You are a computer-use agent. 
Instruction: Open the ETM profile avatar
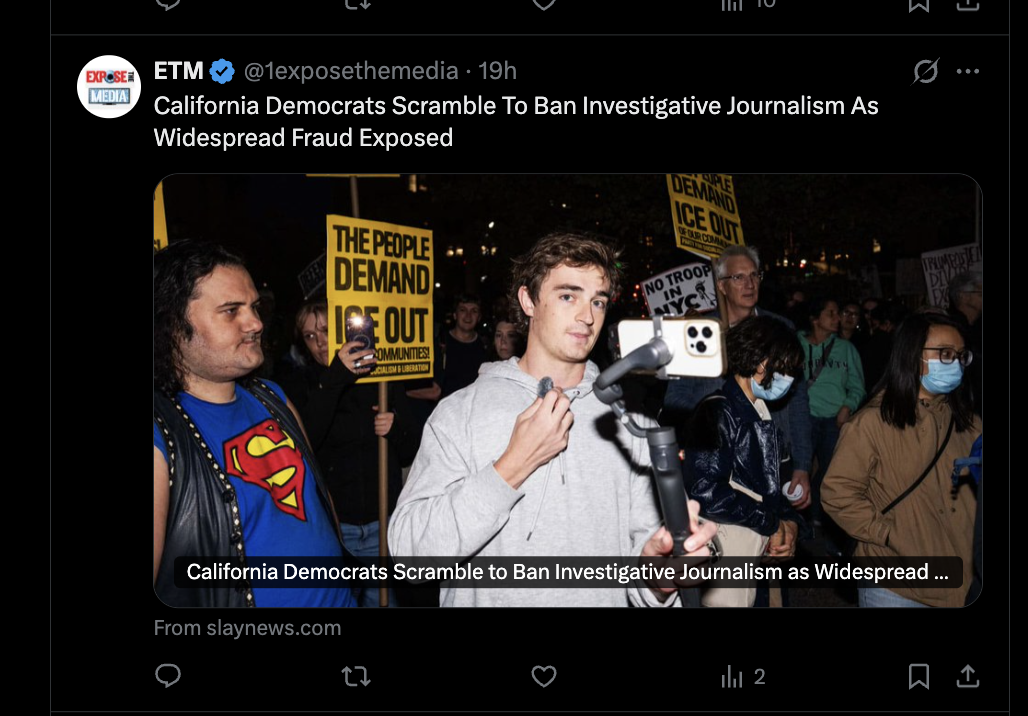[x=109, y=87]
